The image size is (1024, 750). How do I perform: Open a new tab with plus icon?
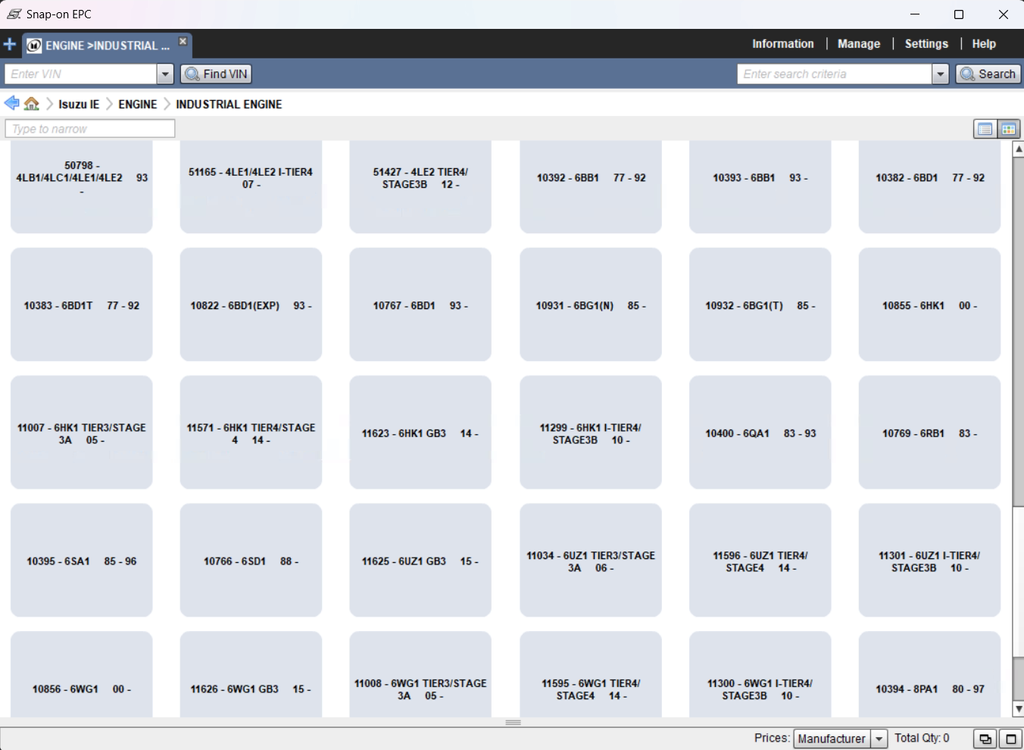point(10,44)
